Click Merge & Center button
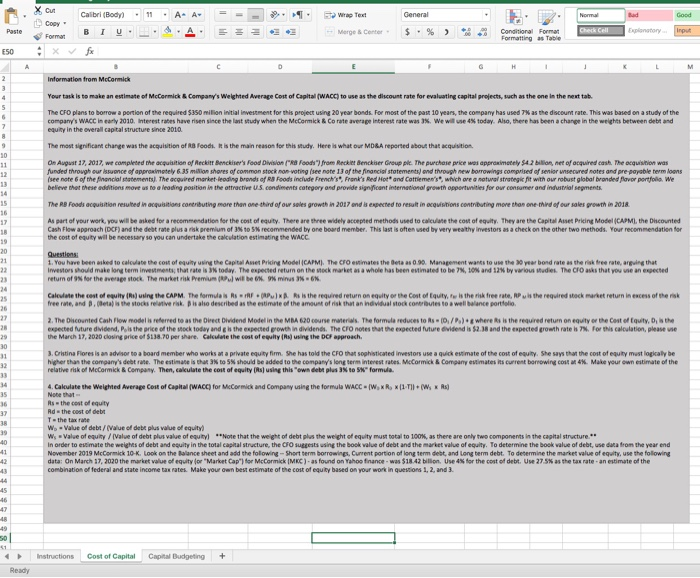The image size is (700, 578). click(354, 32)
